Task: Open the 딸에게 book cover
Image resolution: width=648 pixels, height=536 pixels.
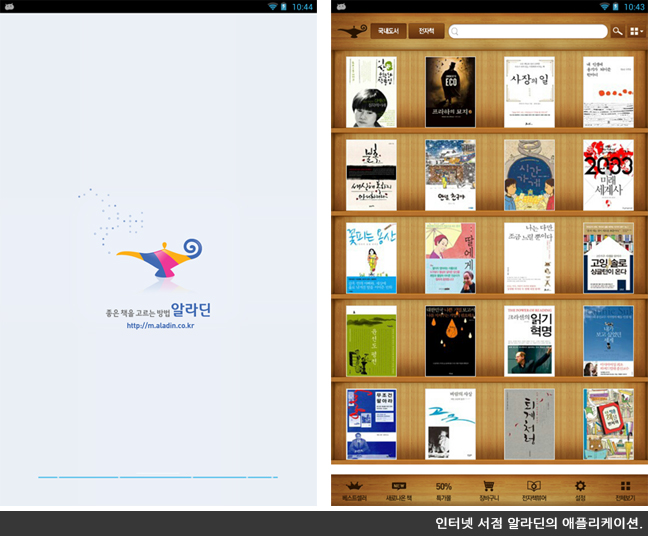Action: [450, 258]
